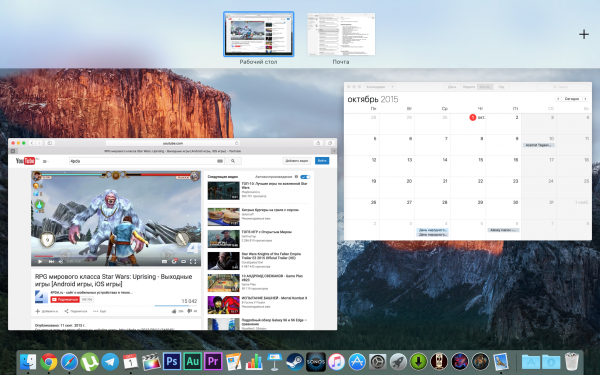
Task: Launch Keynote podium icon in Dock
Action: point(274,362)
